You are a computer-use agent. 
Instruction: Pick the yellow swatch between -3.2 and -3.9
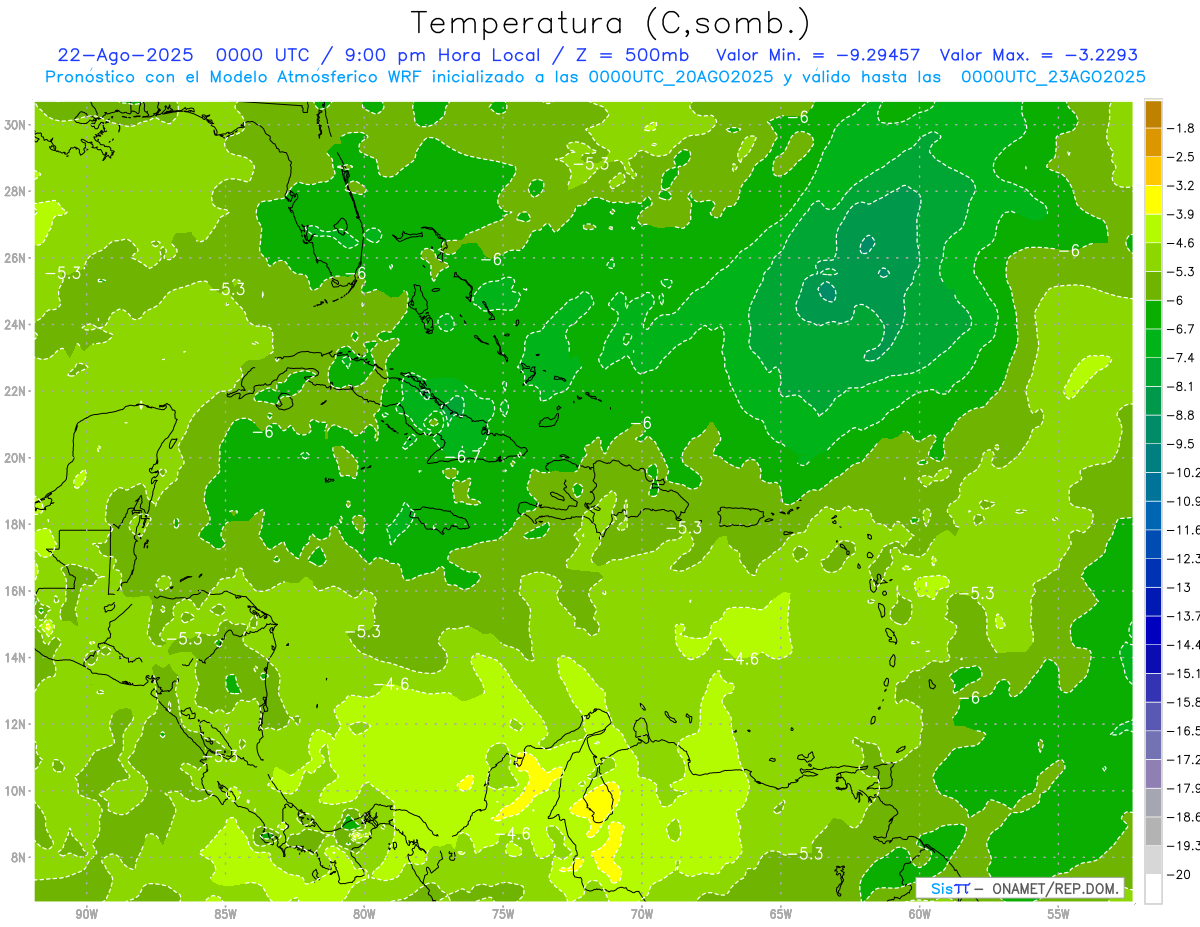point(1153,200)
